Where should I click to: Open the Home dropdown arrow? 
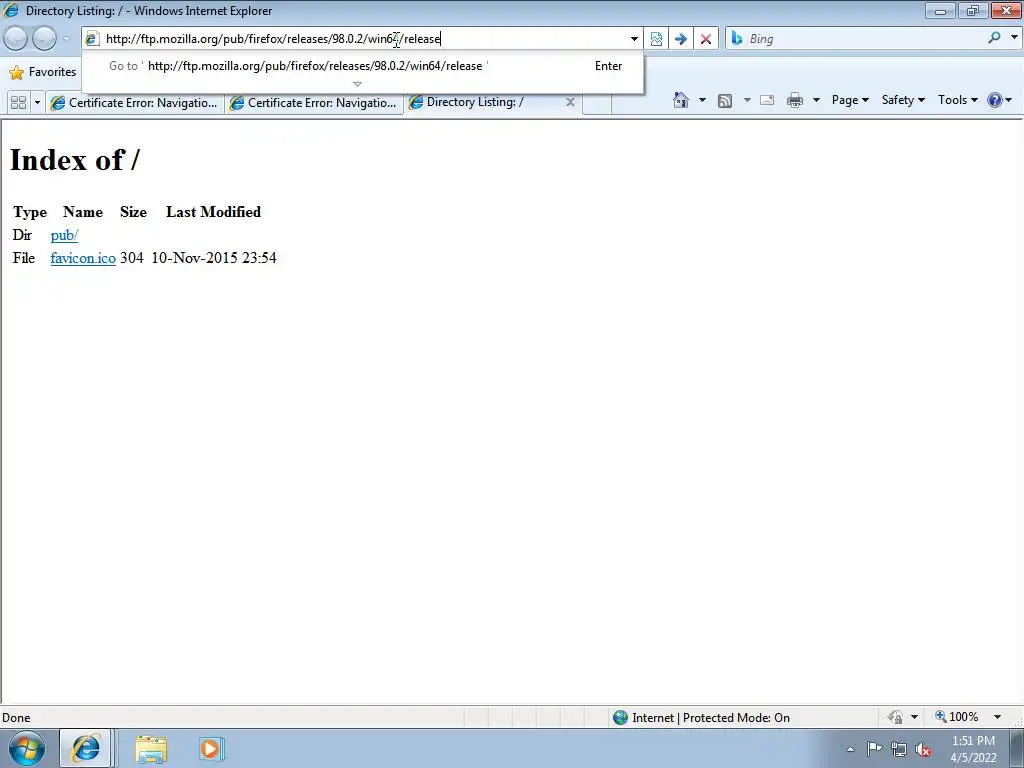[x=702, y=100]
